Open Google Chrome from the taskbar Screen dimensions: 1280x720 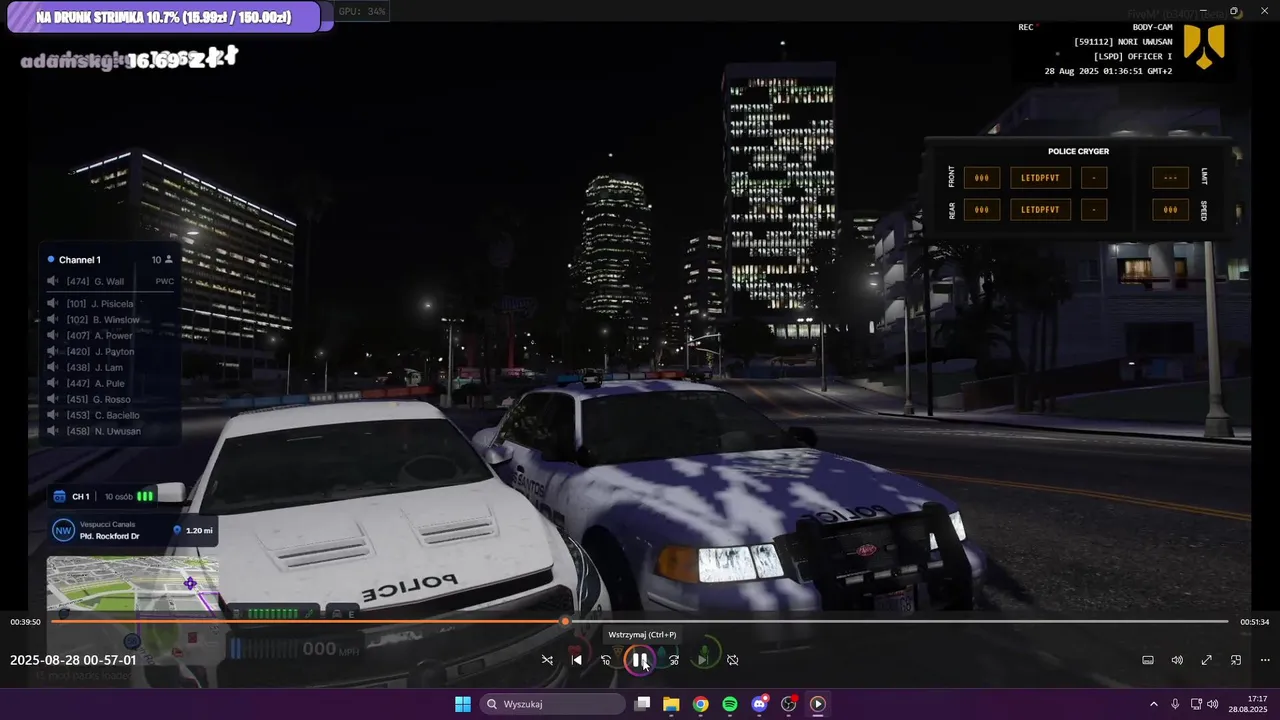(x=701, y=704)
